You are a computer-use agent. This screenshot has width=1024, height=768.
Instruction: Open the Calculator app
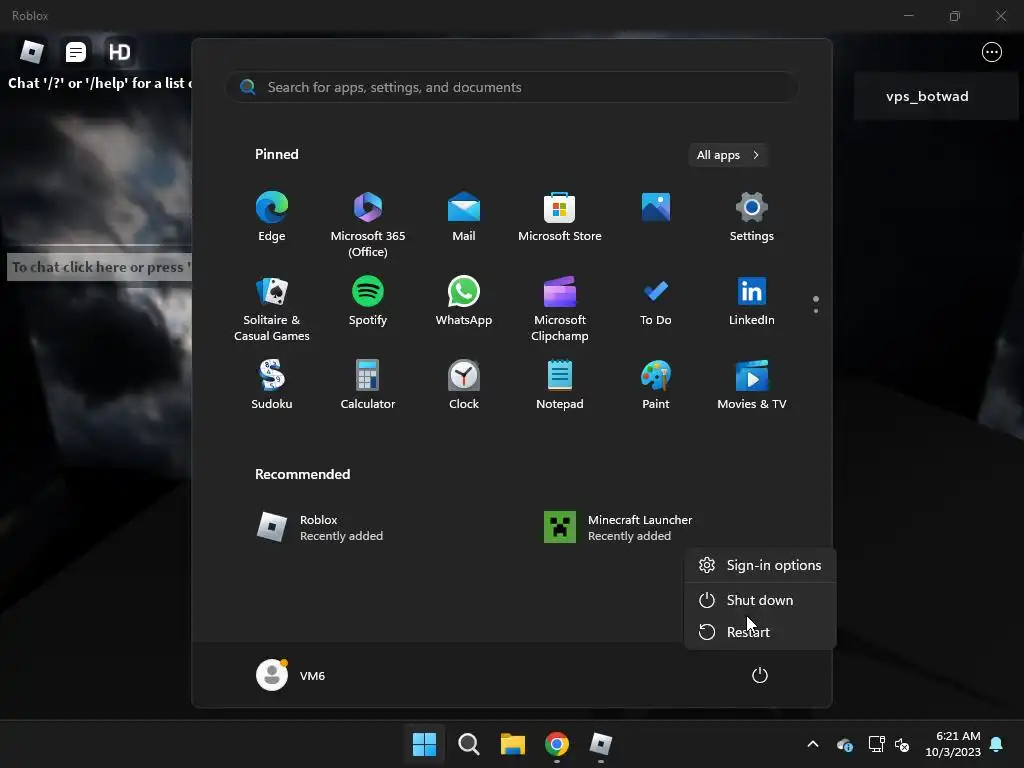[x=368, y=385]
